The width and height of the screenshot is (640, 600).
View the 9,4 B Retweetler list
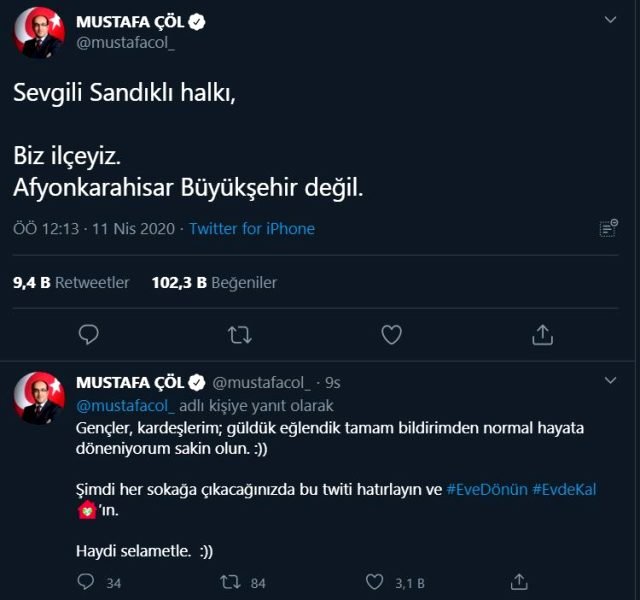click(71, 283)
